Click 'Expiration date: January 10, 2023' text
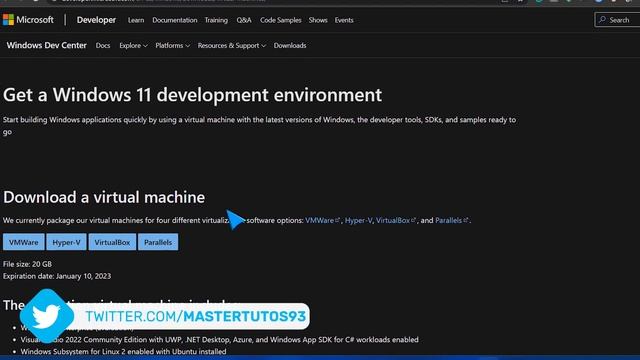Screen dimensions: 640x360 (x=57, y=276)
